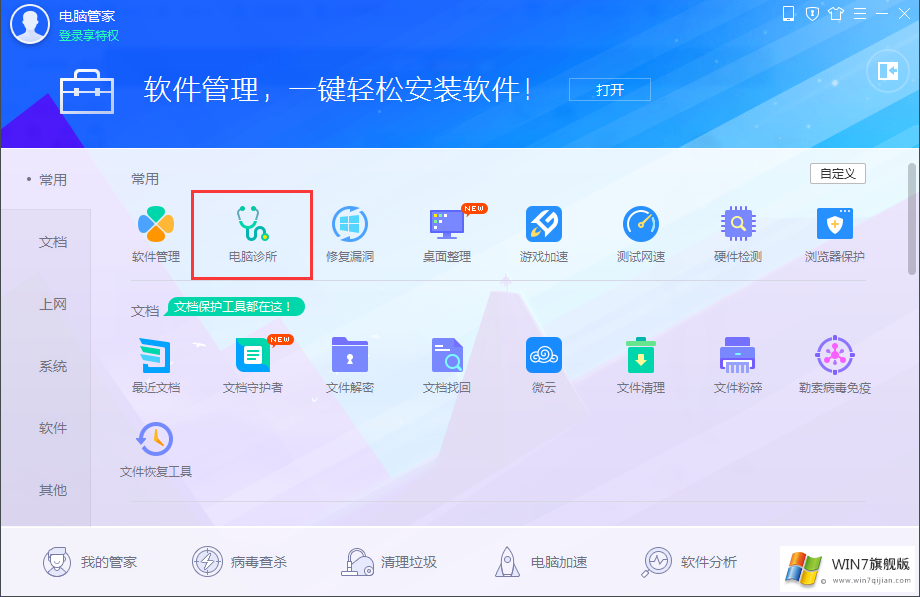Open 桌面整理 desktop organizer
The height and width of the screenshot is (597, 920).
coord(447,234)
